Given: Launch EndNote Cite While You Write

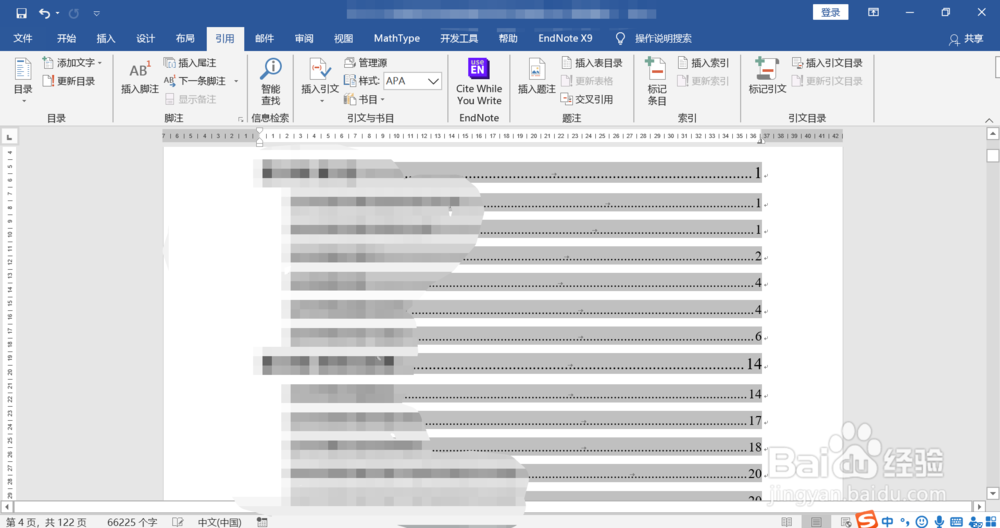Looking at the screenshot, I should pos(479,82).
